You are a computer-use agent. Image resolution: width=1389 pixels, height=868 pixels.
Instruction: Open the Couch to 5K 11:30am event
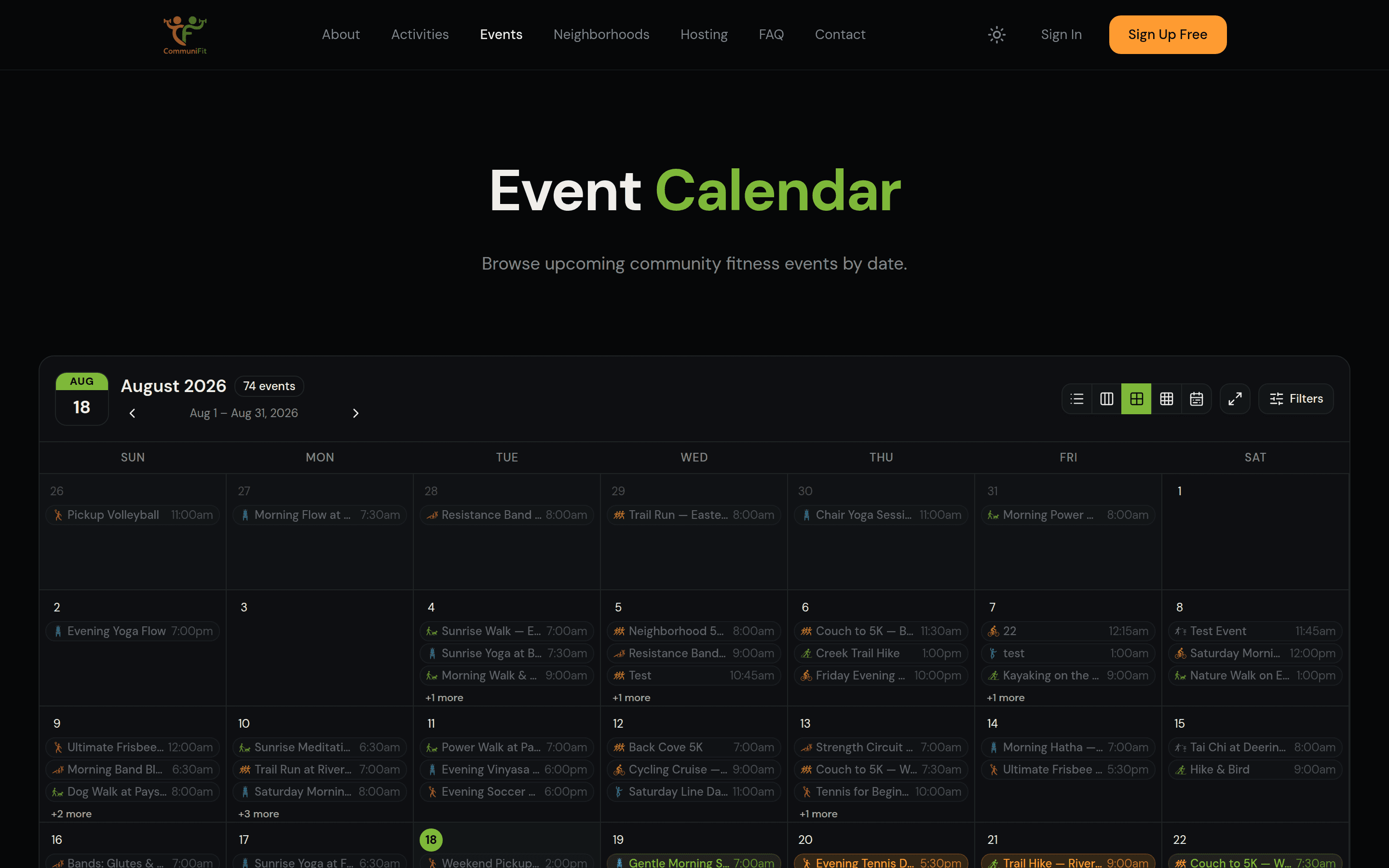[x=881, y=631]
